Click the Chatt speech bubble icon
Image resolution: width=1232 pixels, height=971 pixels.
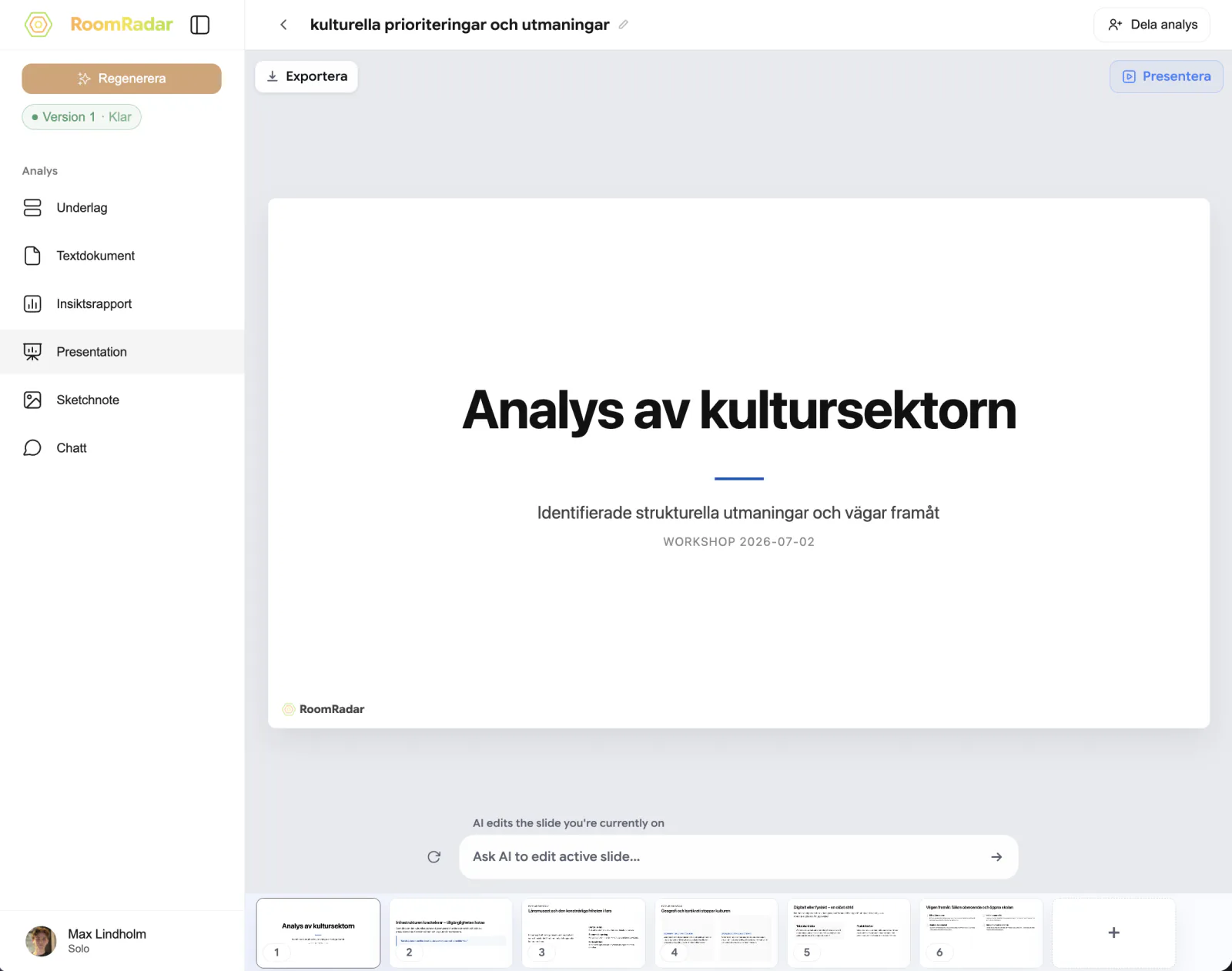tap(32, 448)
